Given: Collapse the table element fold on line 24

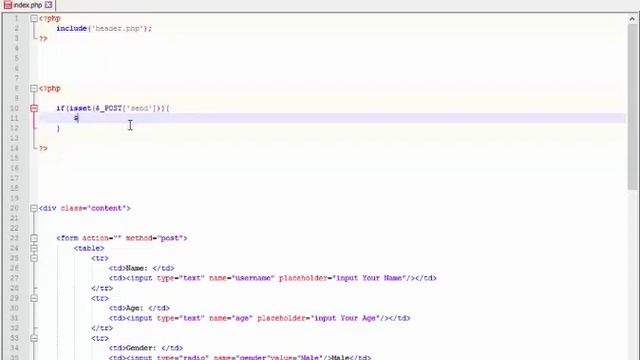Looking at the screenshot, I should [34, 248].
